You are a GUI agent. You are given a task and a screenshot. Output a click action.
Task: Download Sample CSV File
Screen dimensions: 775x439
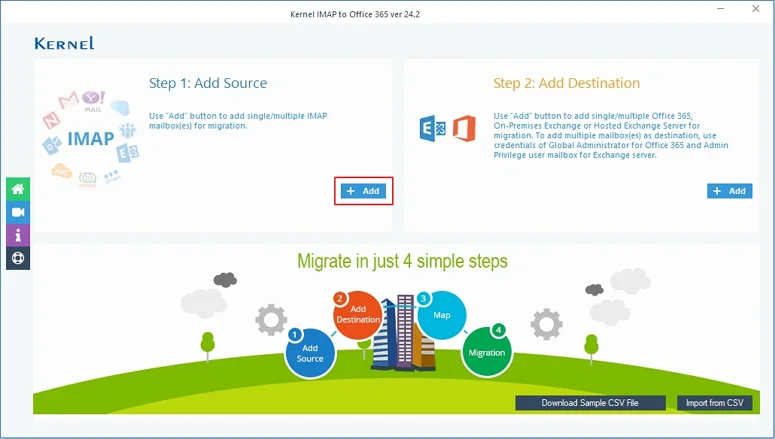[x=590, y=403]
